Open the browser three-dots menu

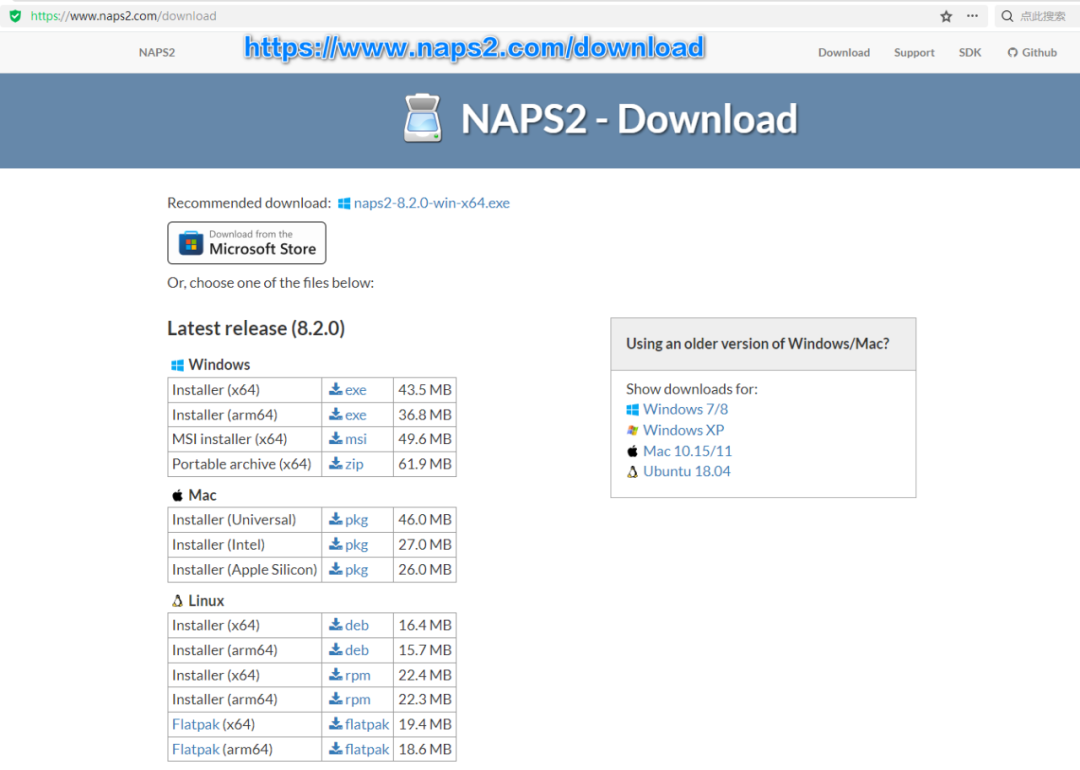[x=973, y=16]
